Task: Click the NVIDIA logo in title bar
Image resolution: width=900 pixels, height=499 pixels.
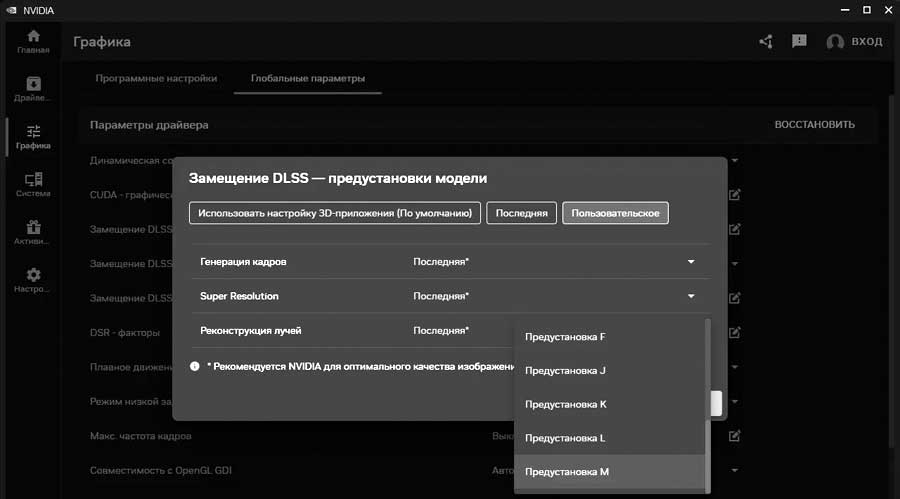Action: coord(10,10)
